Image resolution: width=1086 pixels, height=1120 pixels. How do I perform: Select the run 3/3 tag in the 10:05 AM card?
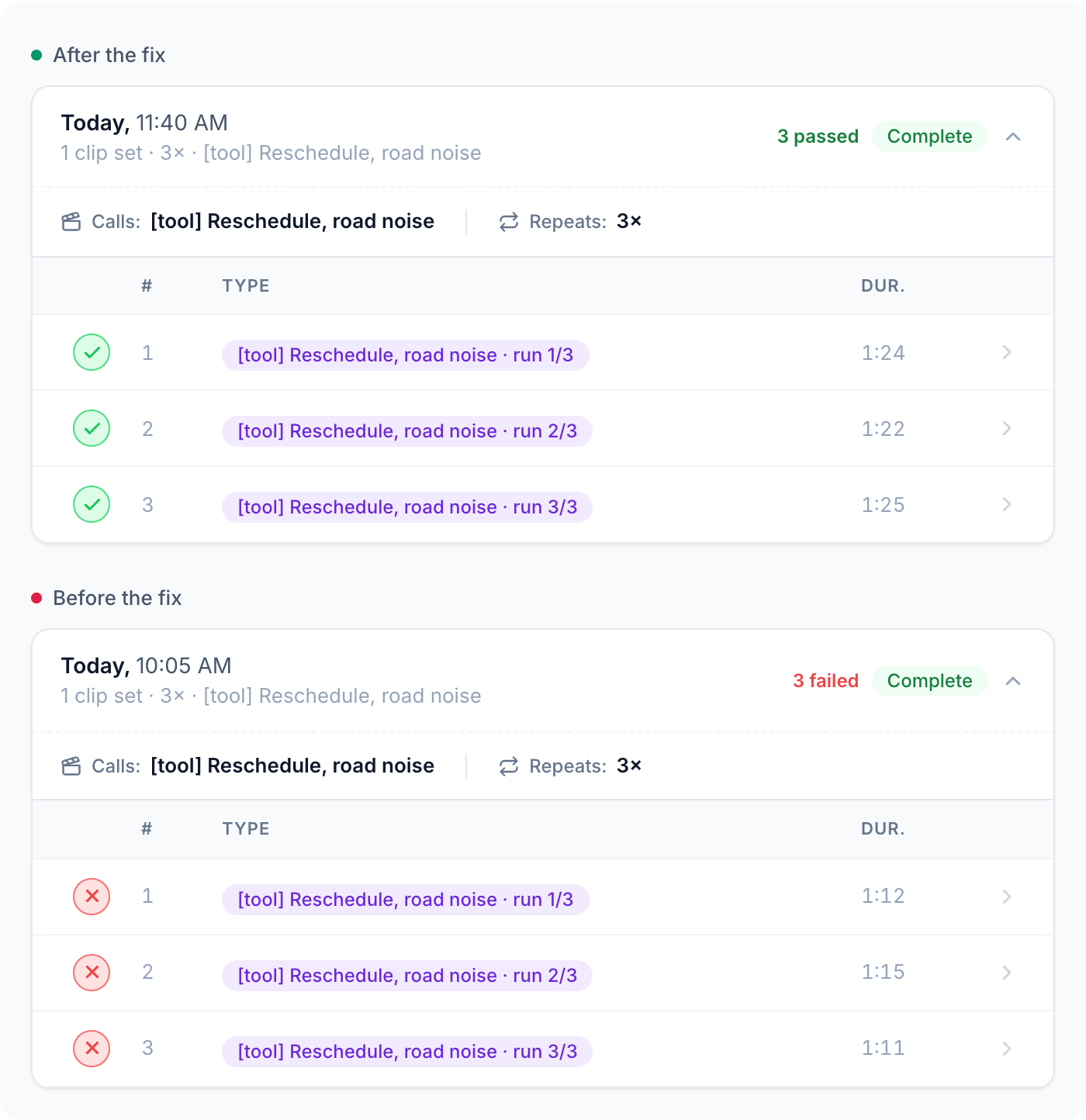tap(407, 1052)
